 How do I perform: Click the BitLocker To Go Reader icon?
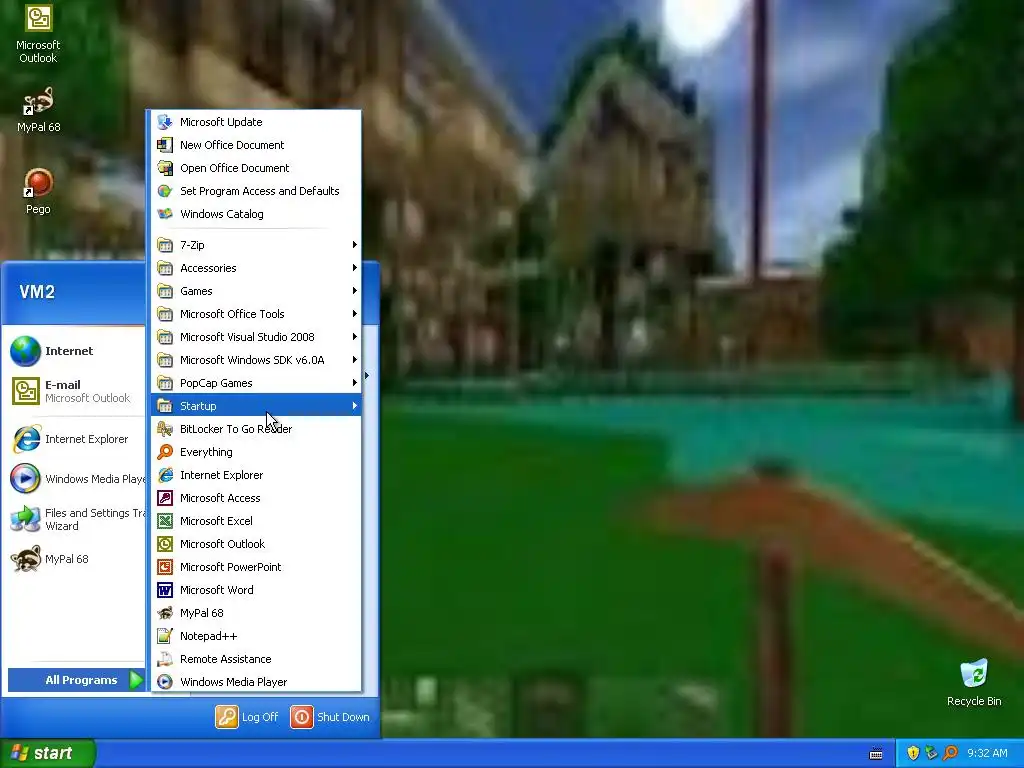coord(165,428)
